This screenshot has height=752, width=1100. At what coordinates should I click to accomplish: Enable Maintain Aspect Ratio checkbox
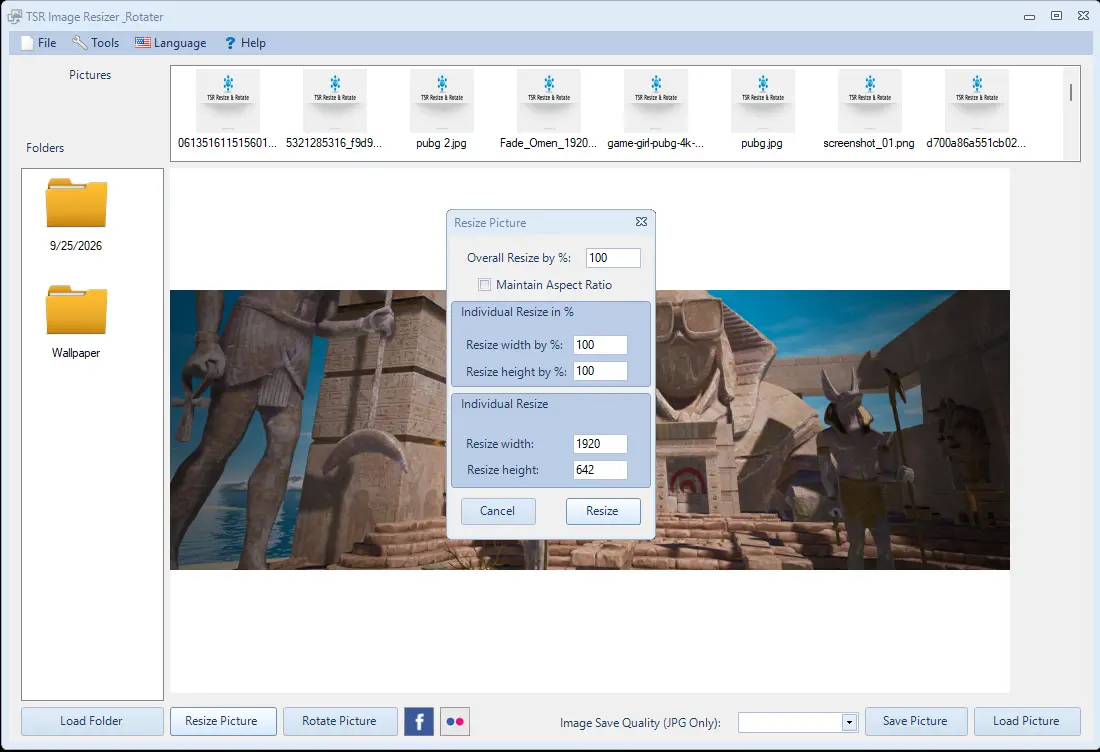(484, 285)
